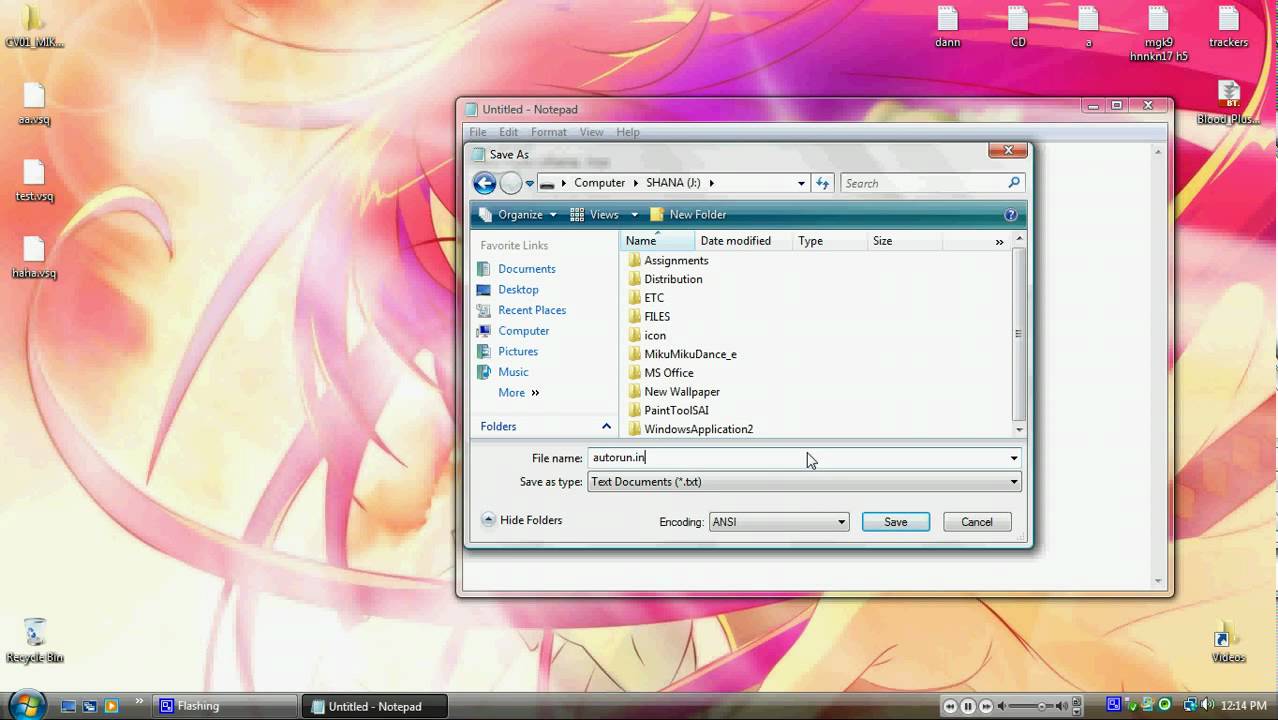
Task: Click the refresh icon next to address bar
Action: (823, 183)
